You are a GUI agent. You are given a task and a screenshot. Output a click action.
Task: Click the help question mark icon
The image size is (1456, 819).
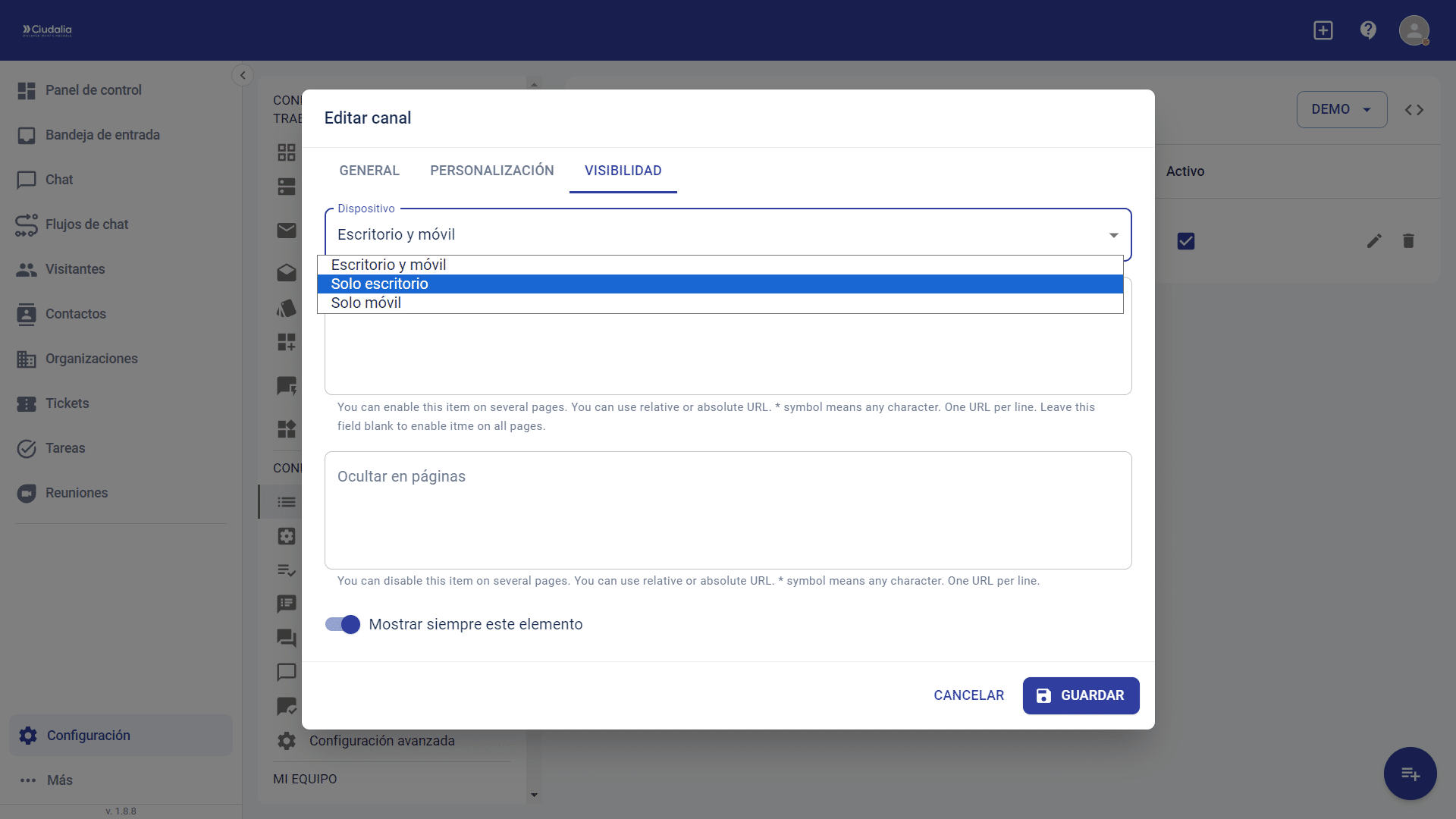[x=1368, y=30]
